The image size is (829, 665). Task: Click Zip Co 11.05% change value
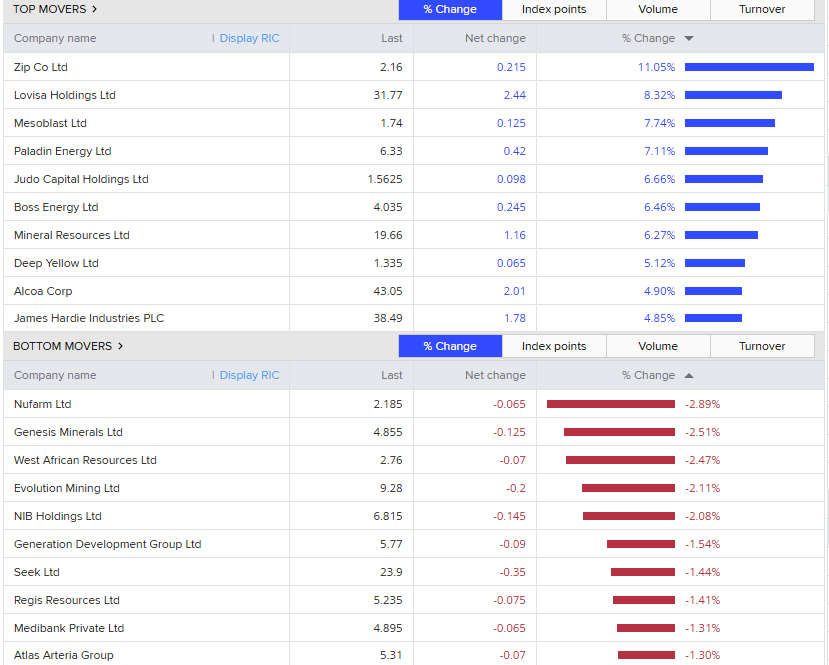tap(656, 67)
